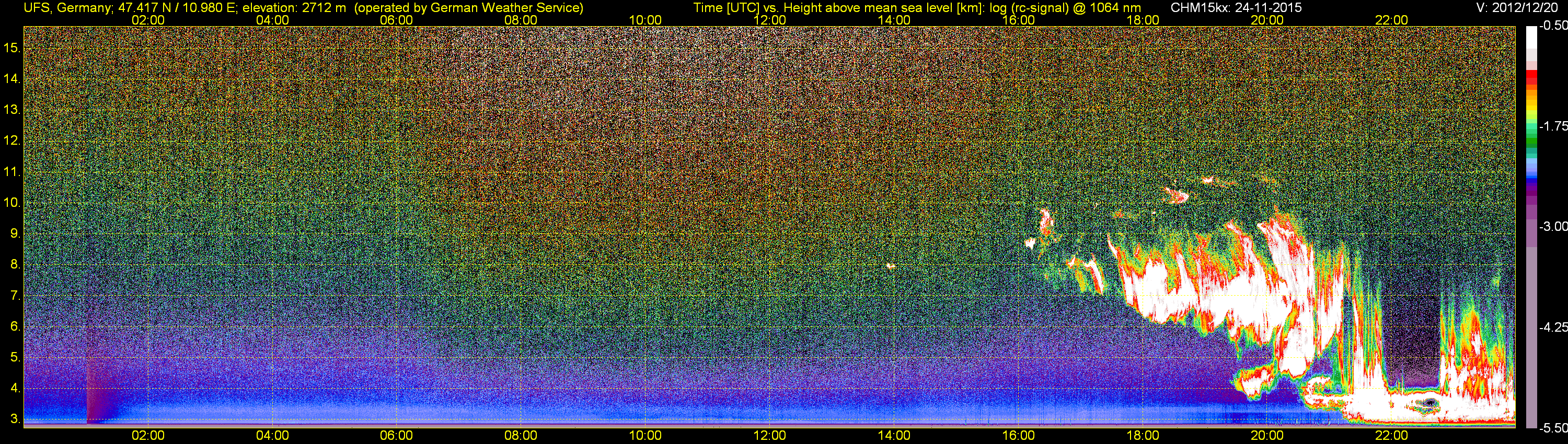Image resolution: width=1568 pixels, height=444 pixels.
Task: Click the '7.' km height axis label
Action: [16, 296]
